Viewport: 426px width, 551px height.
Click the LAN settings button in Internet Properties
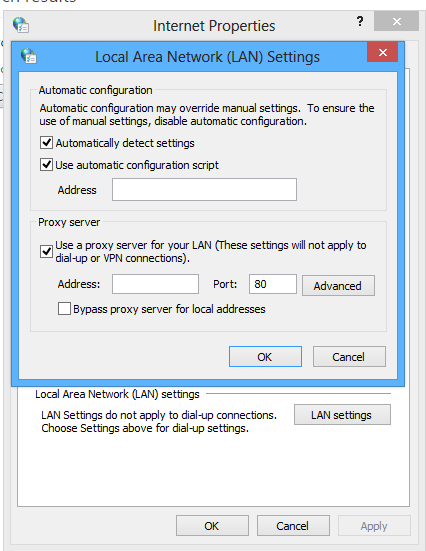coord(342,415)
